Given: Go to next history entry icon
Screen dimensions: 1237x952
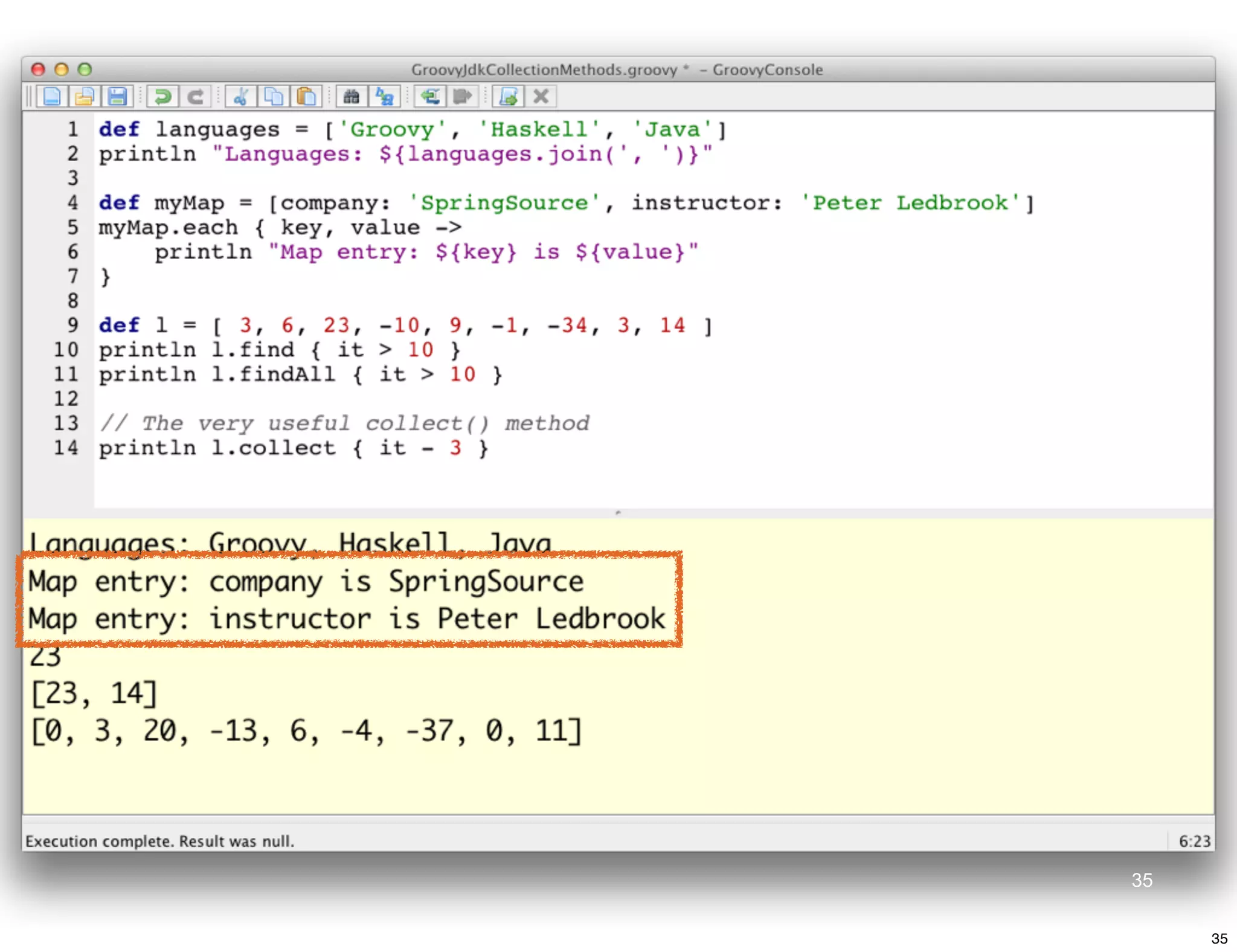Looking at the screenshot, I should click(x=463, y=97).
